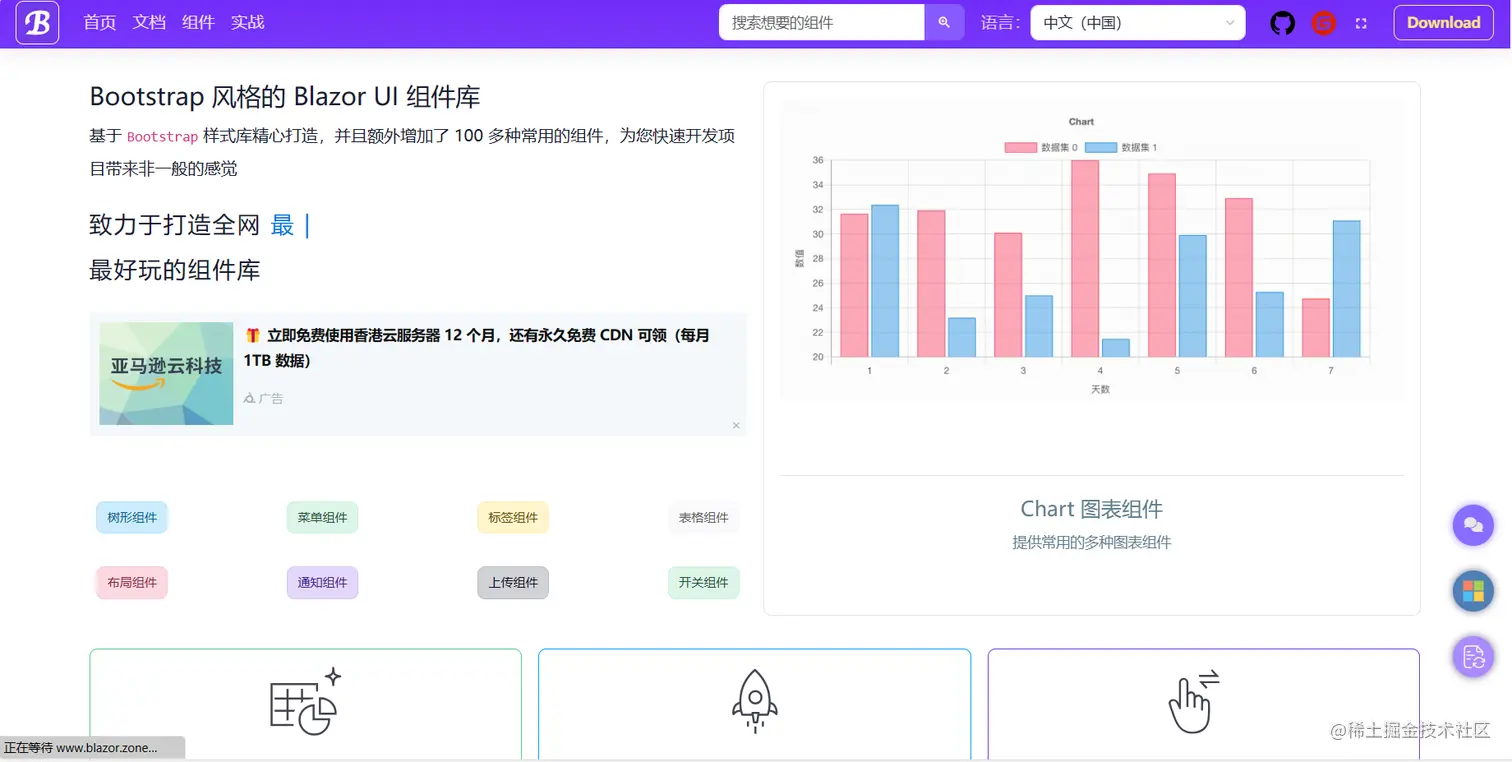The height and width of the screenshot is (762, 1512).
Task: Focus the 搜索想要的组件 search field
Action: click(x=821, y=23)
